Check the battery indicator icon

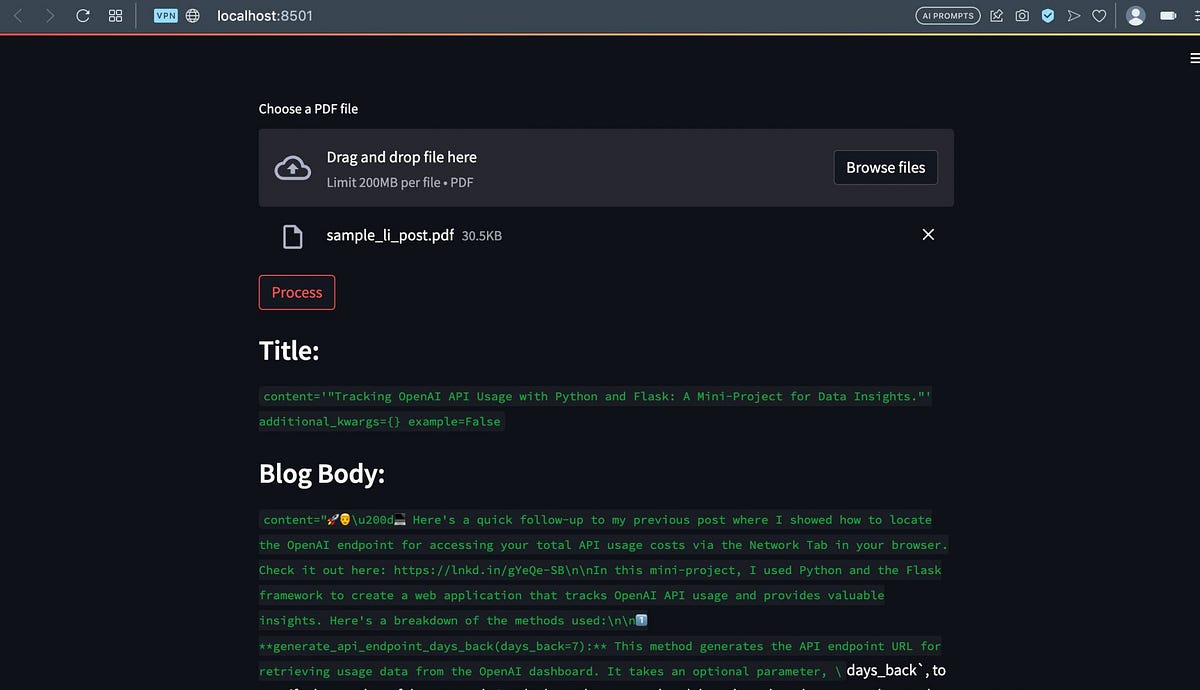point(1168,15)
